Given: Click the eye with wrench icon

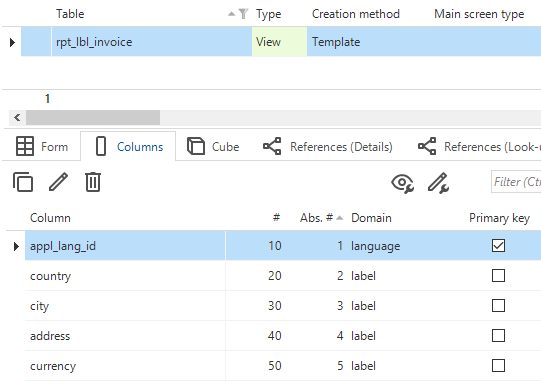Looking at the screenshot, I should (402, 183).
